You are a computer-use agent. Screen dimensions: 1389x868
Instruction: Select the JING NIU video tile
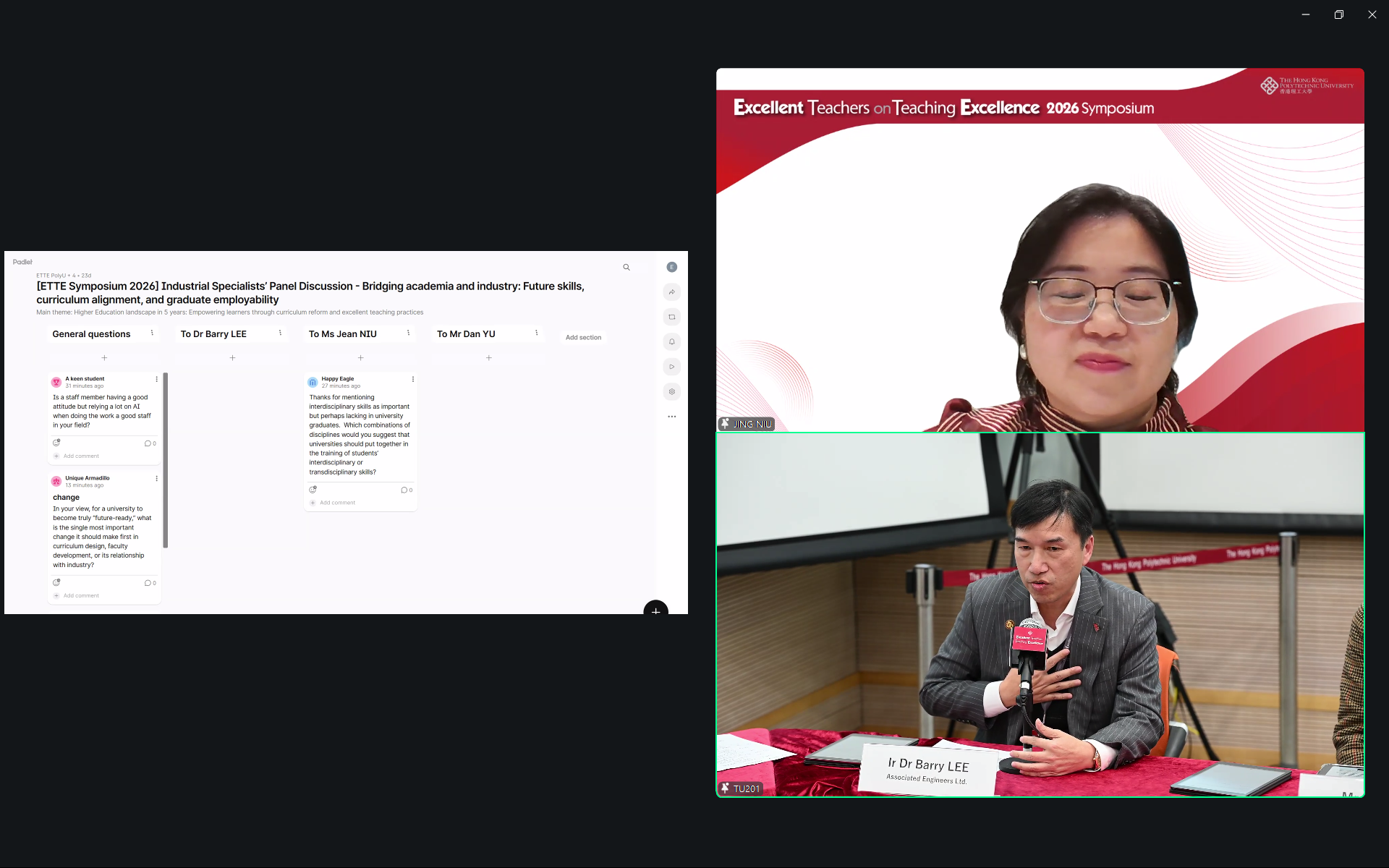(x=1040, y=250)
